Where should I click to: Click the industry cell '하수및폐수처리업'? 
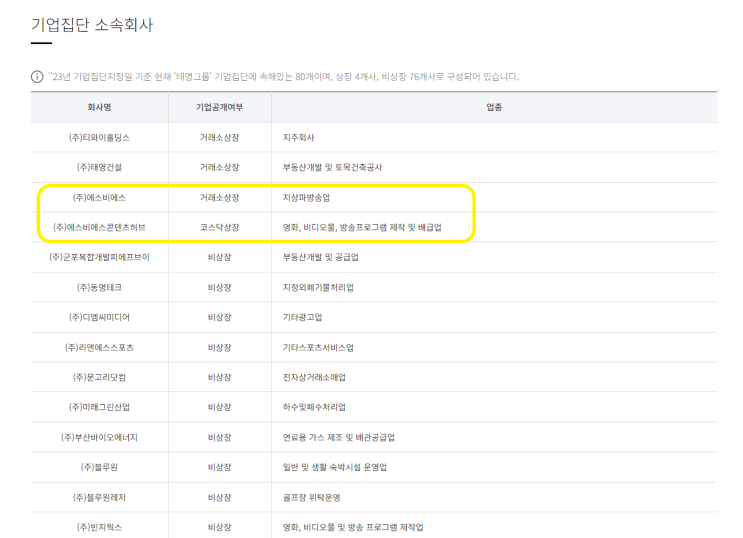pyautogui.click(x=314, y=407)
